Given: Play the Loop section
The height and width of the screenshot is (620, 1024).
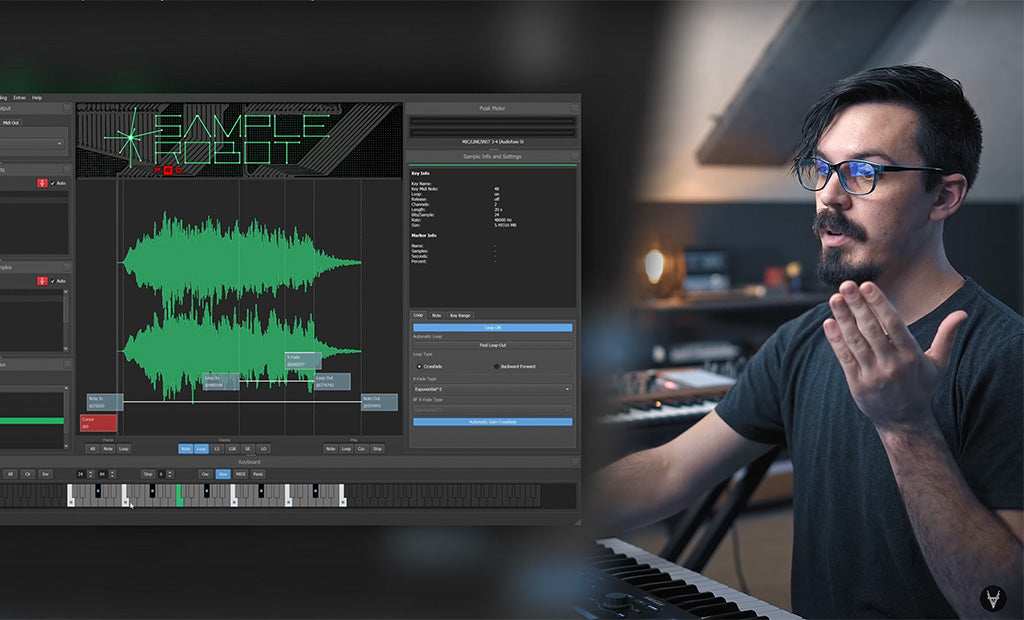Looking at the screenshot, I should tap(346, 449).
